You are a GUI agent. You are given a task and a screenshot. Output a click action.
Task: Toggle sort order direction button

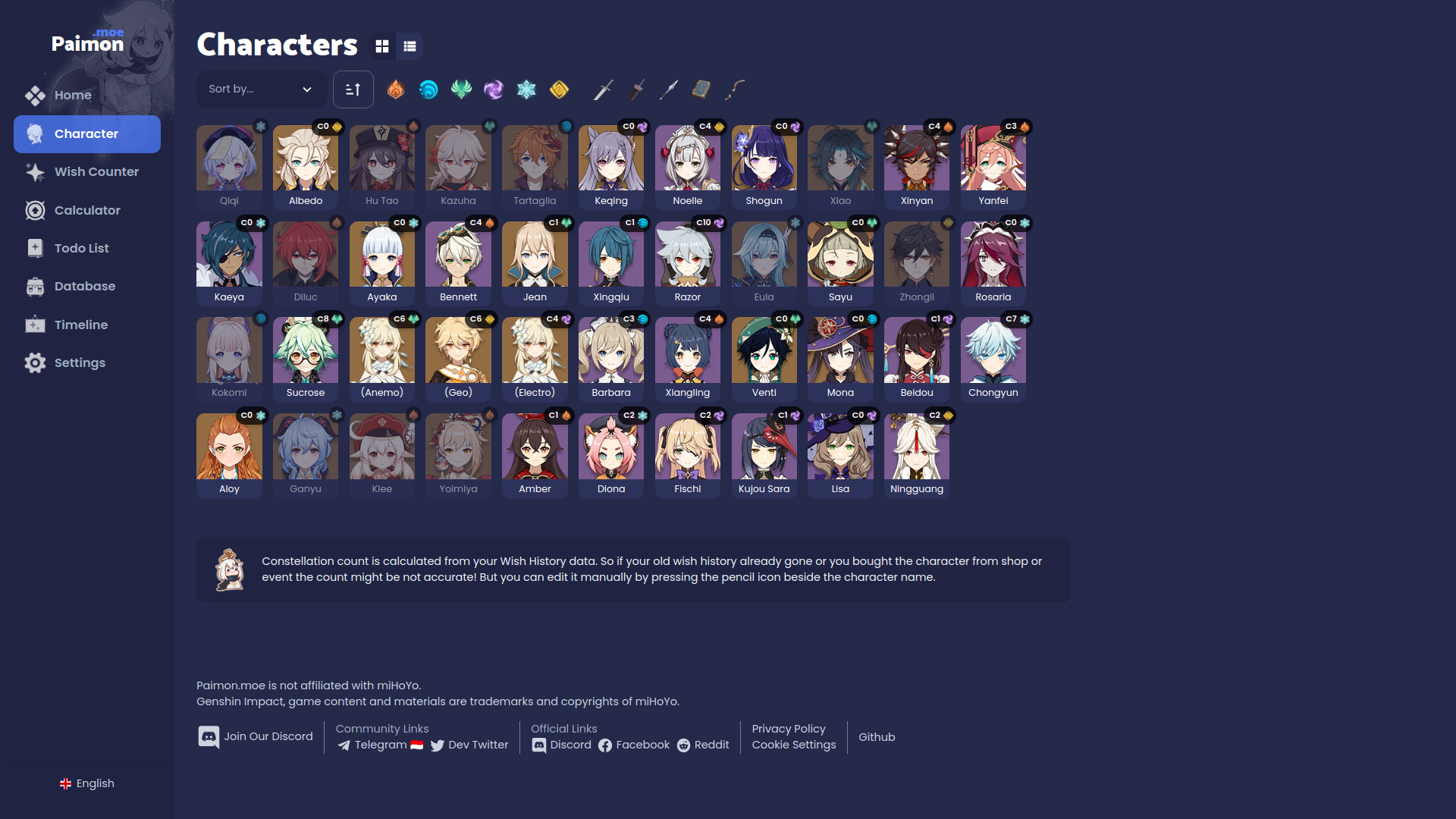click(x=353, y=89)
